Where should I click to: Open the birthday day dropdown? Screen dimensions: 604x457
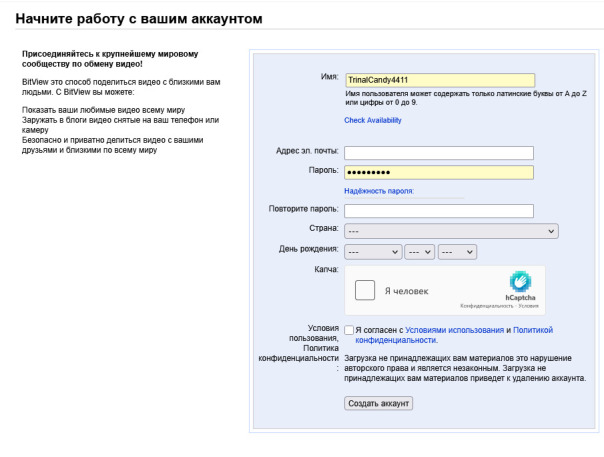(x=419, y=252)
